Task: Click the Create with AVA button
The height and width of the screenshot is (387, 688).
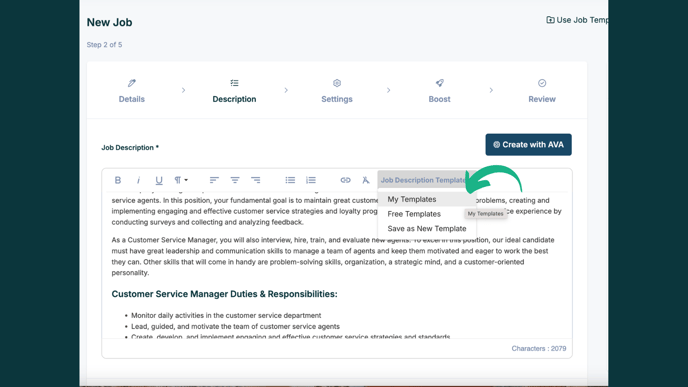Action: (x=528, y=145)
